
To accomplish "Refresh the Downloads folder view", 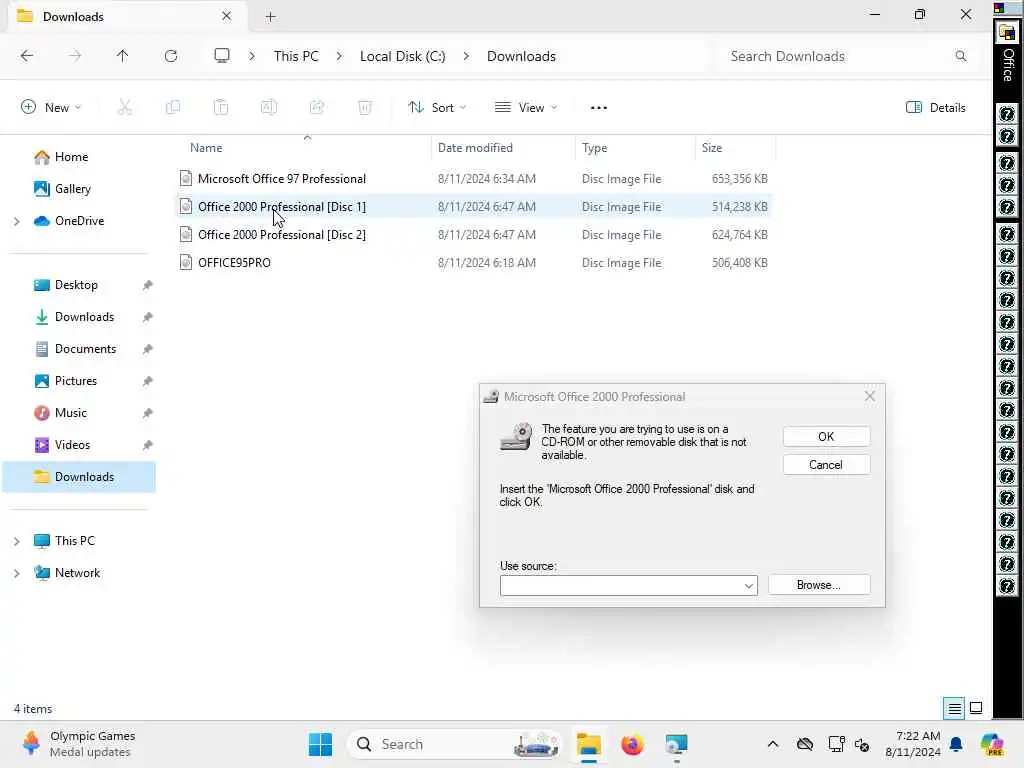I will 171,56.
